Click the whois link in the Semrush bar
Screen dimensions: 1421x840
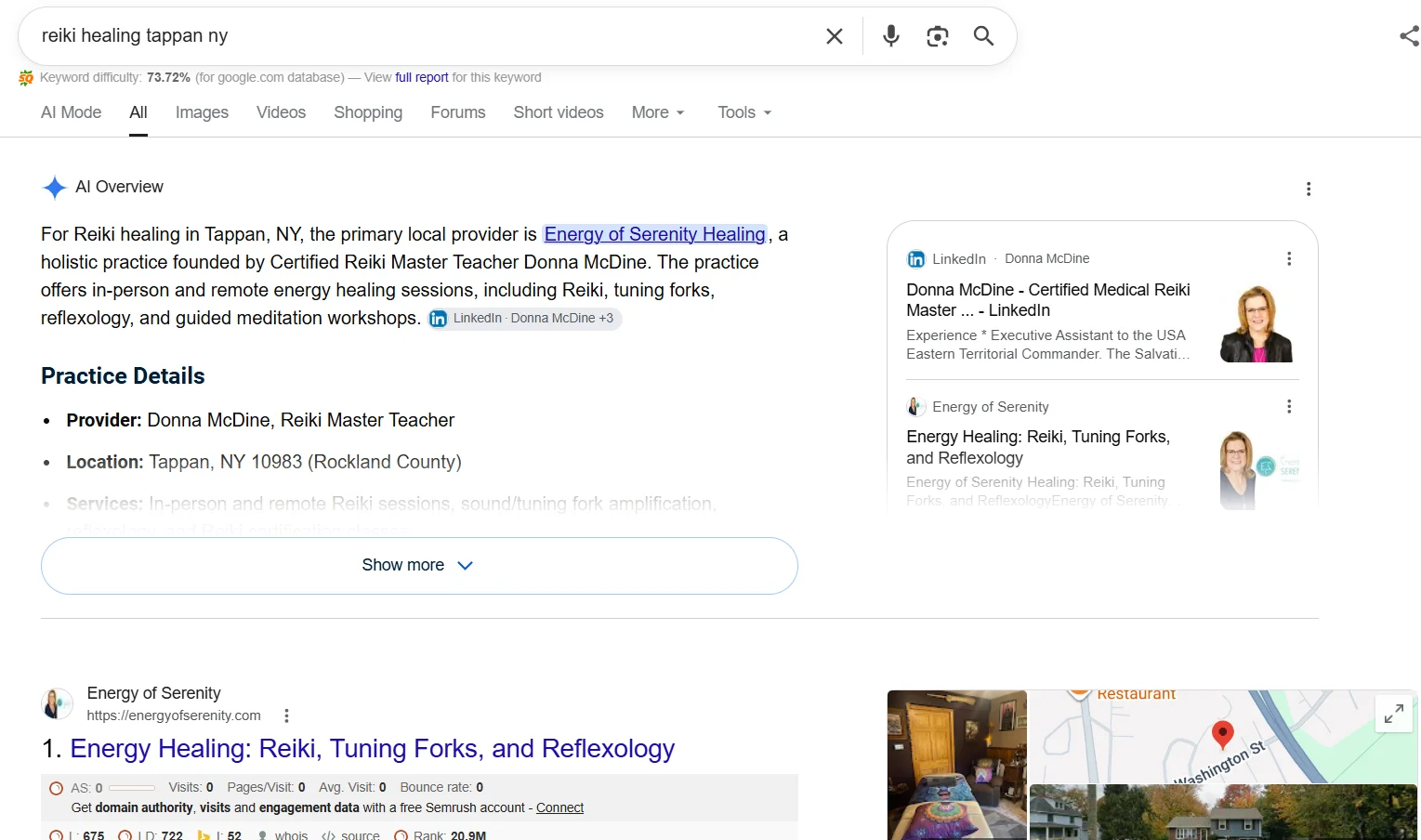point(291,835)
